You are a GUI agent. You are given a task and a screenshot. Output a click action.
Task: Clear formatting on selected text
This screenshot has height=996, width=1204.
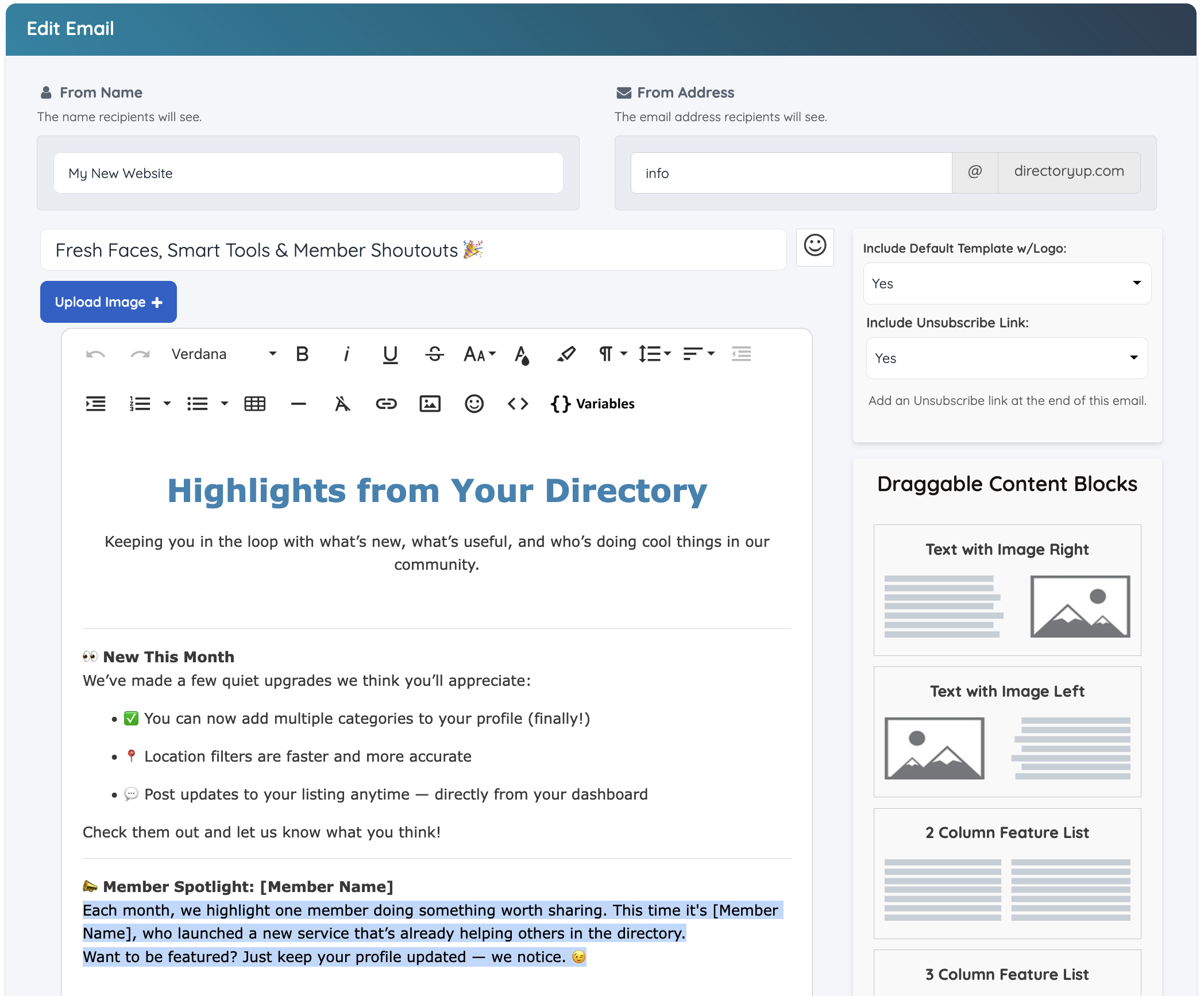pos(342,404)
